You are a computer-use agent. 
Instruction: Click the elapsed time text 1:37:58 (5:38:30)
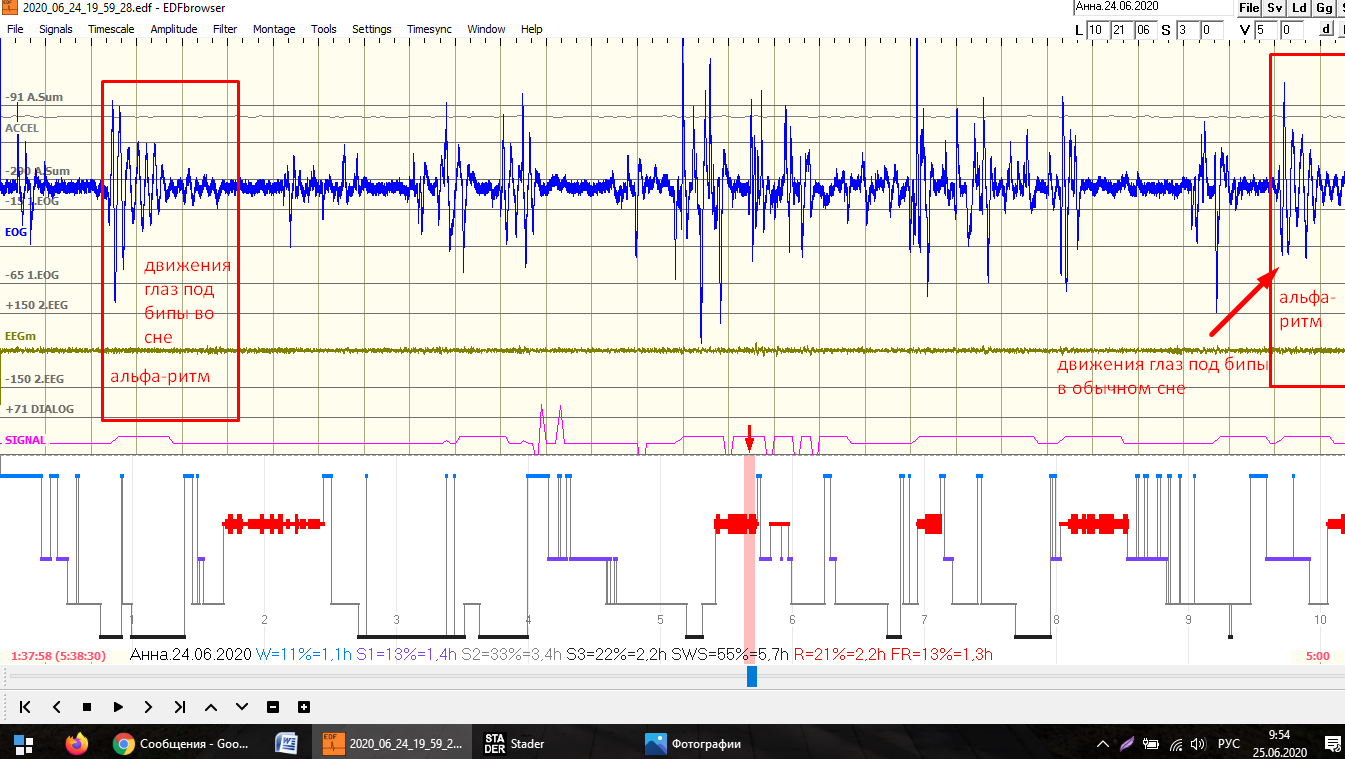pyautogui.click(x=58, y=656)
